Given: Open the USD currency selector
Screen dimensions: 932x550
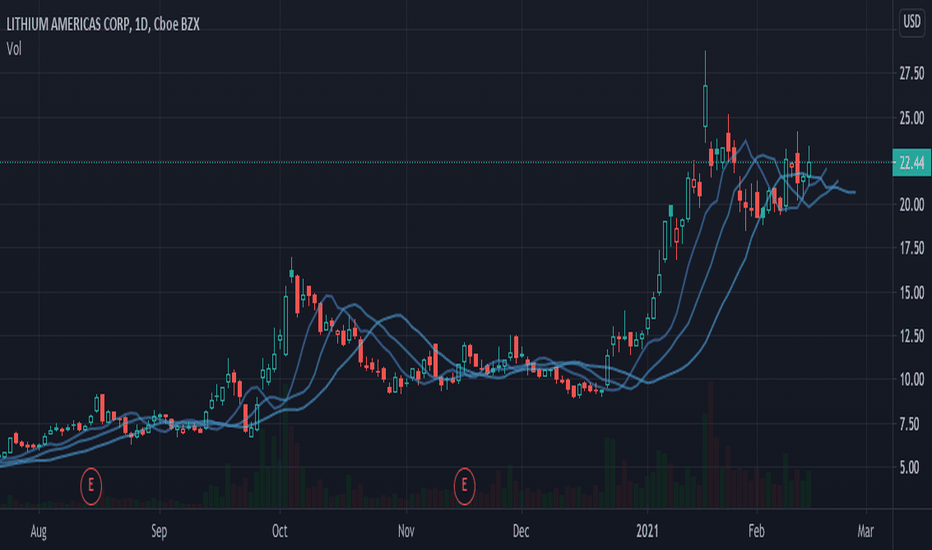Looking at the screenshot, I should 912,23.
